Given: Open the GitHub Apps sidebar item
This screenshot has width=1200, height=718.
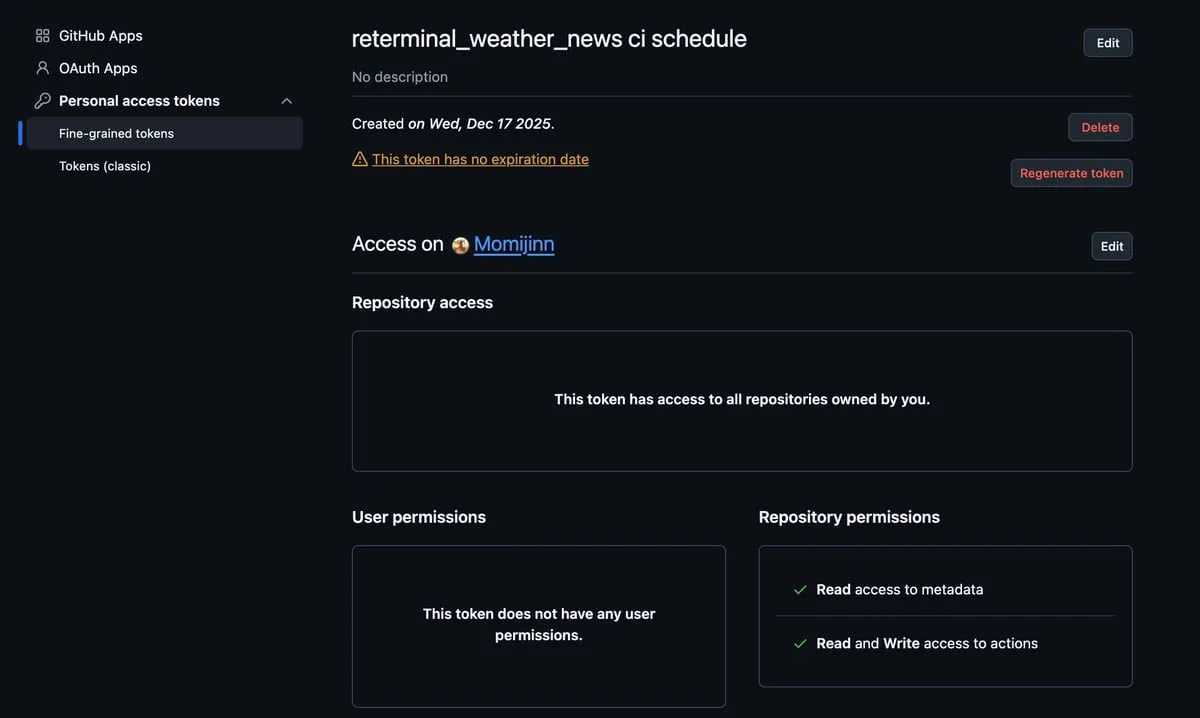Looking at the screenshot, I should [x=100, y=36].
